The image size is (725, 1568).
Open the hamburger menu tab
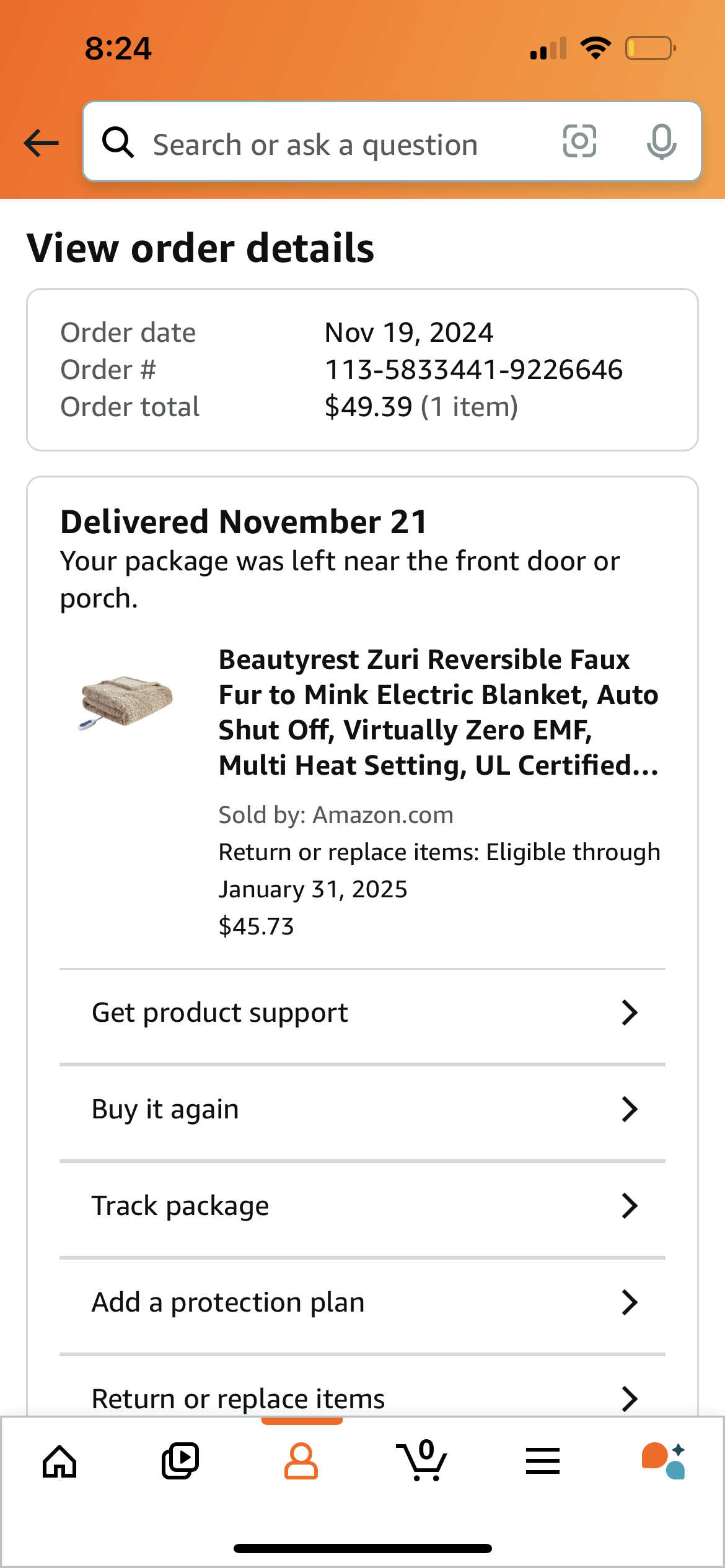(543, 1461)
